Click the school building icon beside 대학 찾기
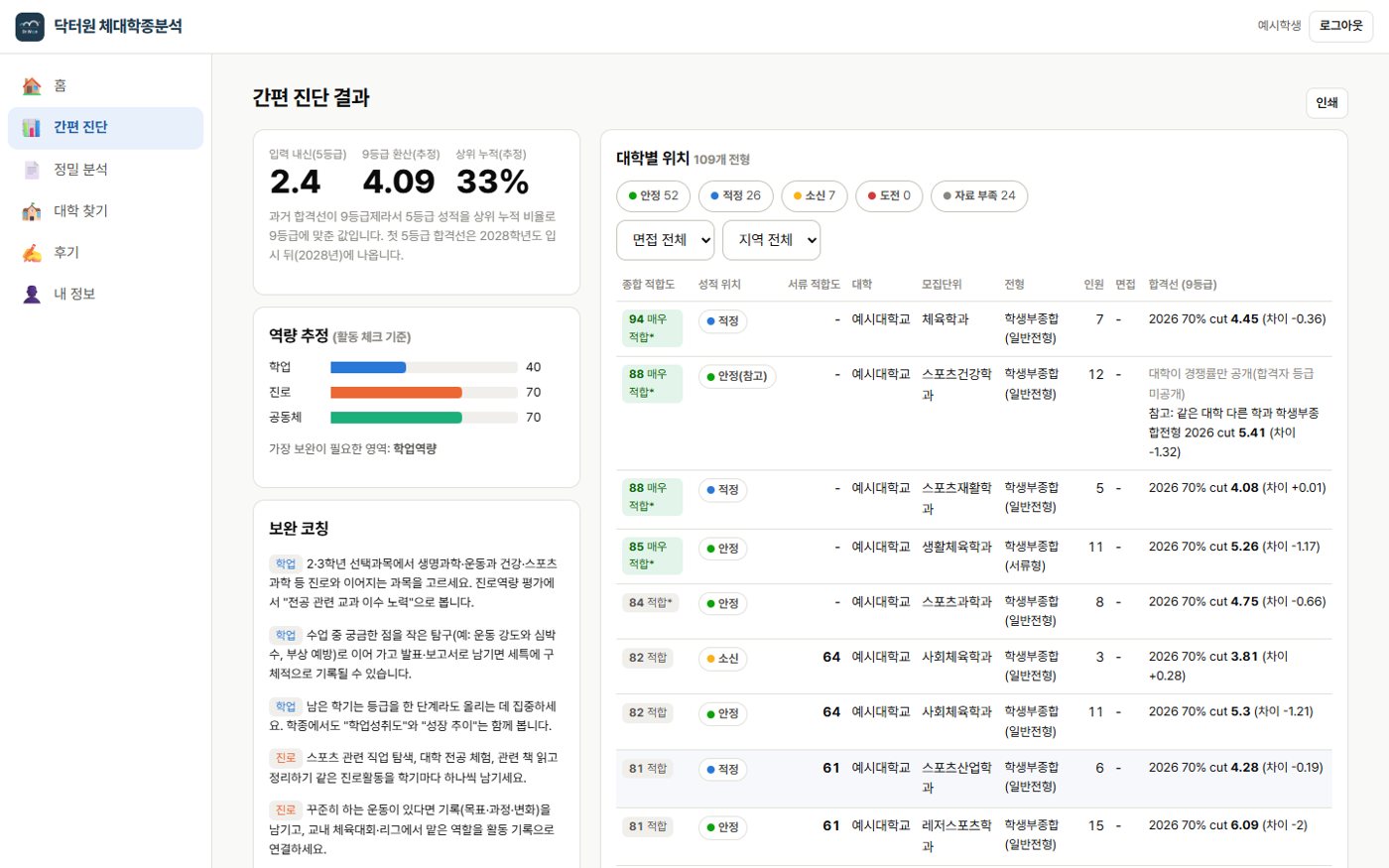This screenshot has width=1389, height=868. [32, 211]
